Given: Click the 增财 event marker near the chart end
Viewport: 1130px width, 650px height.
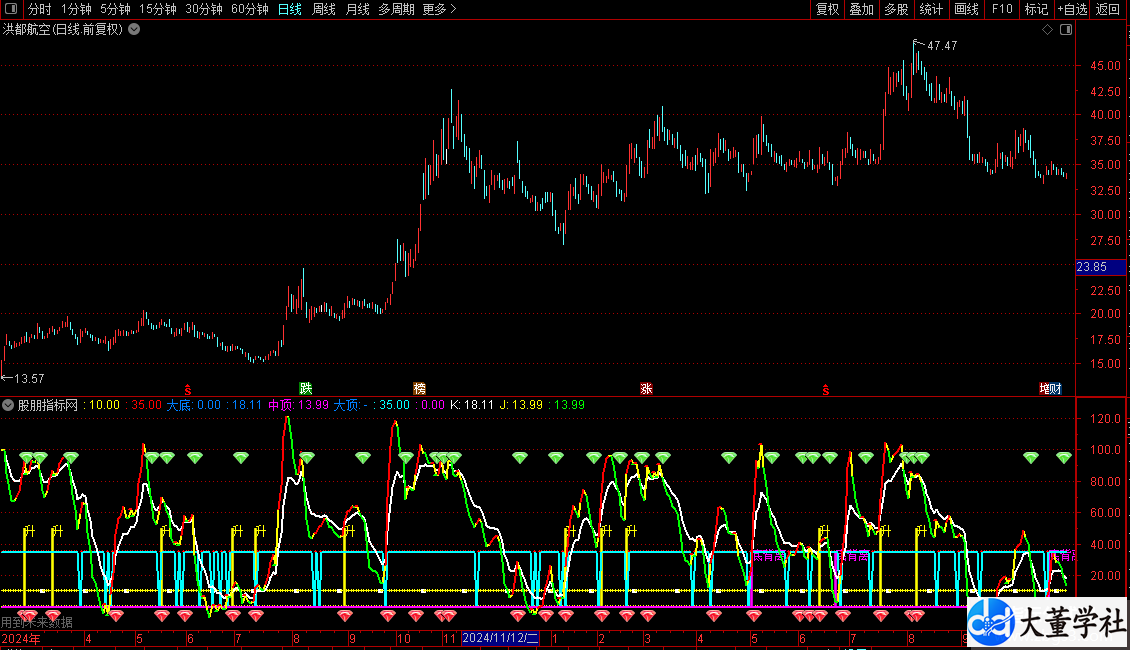Looking at the screenshot, I should click(1050, 388).
